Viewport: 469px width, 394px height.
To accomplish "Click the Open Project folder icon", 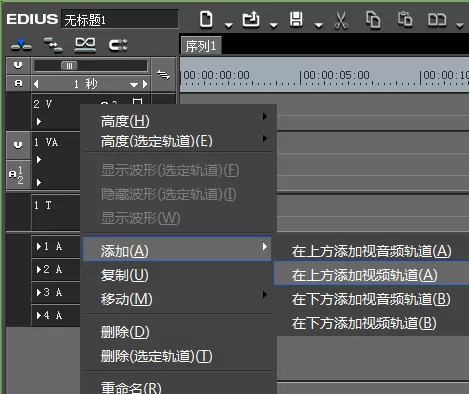I will (x=251, y=19).
